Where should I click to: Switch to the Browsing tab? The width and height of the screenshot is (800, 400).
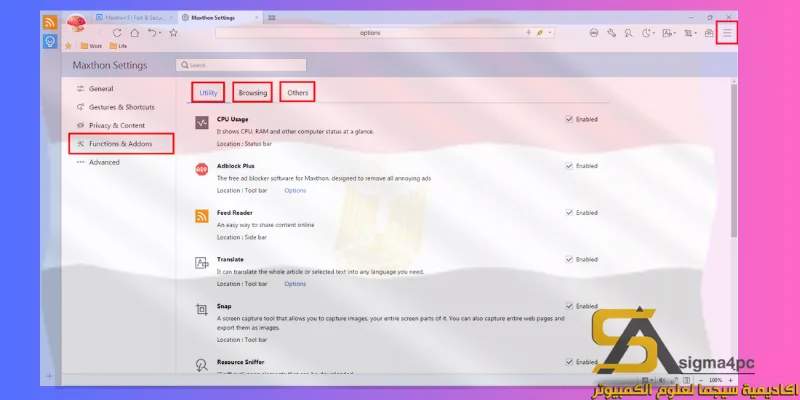pyautogui.click(x=253, y=93)
